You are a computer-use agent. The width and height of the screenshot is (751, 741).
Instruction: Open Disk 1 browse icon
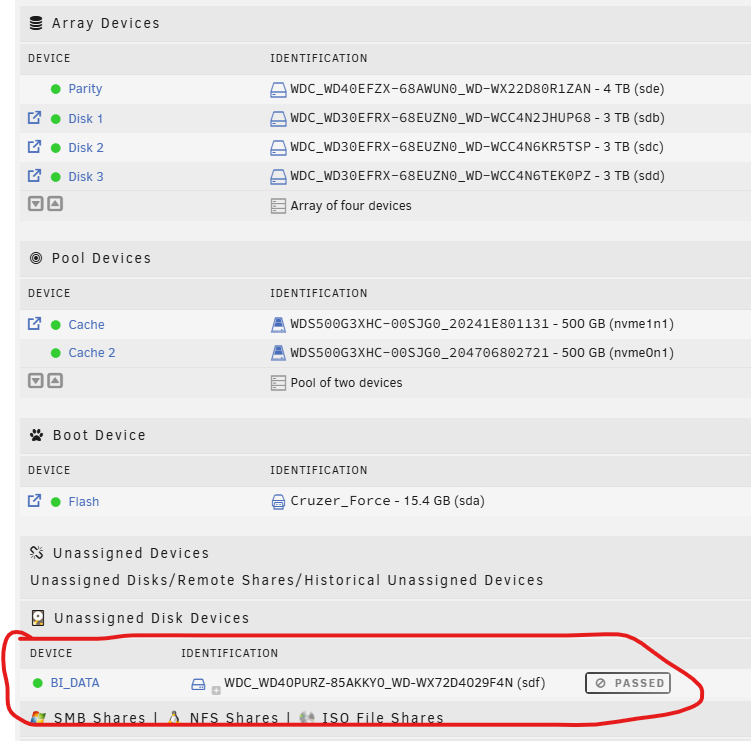(34, 117)
